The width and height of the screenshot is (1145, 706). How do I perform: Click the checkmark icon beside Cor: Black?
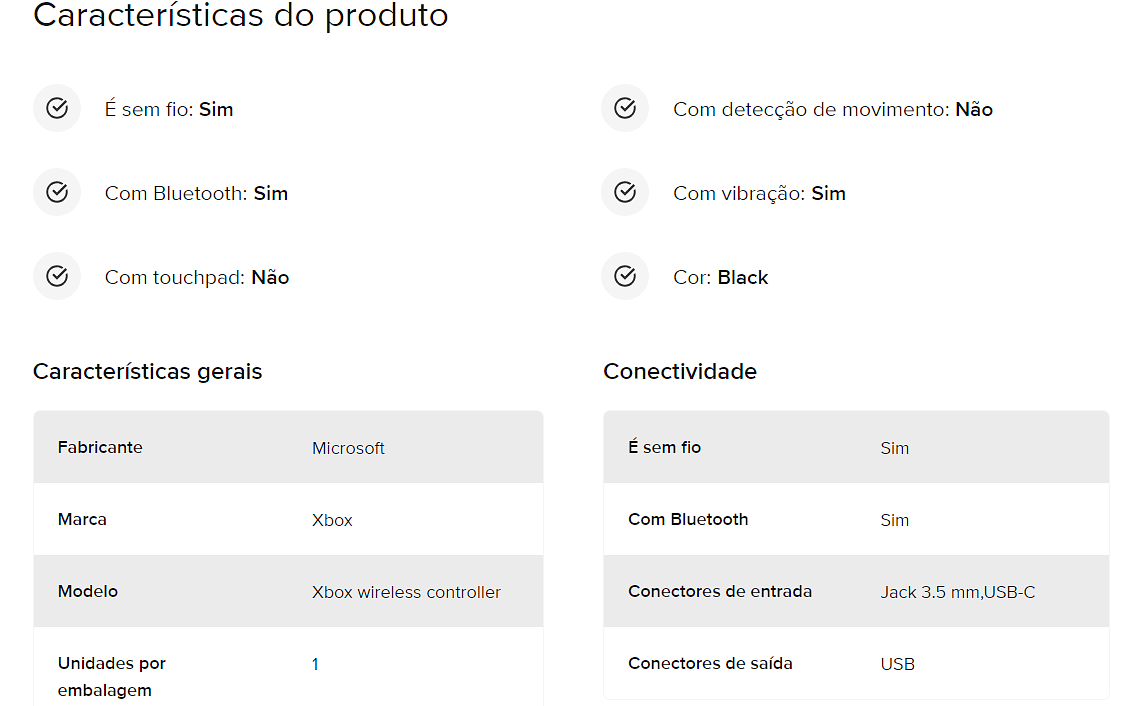pyautogui.click(x=625, y=276)
